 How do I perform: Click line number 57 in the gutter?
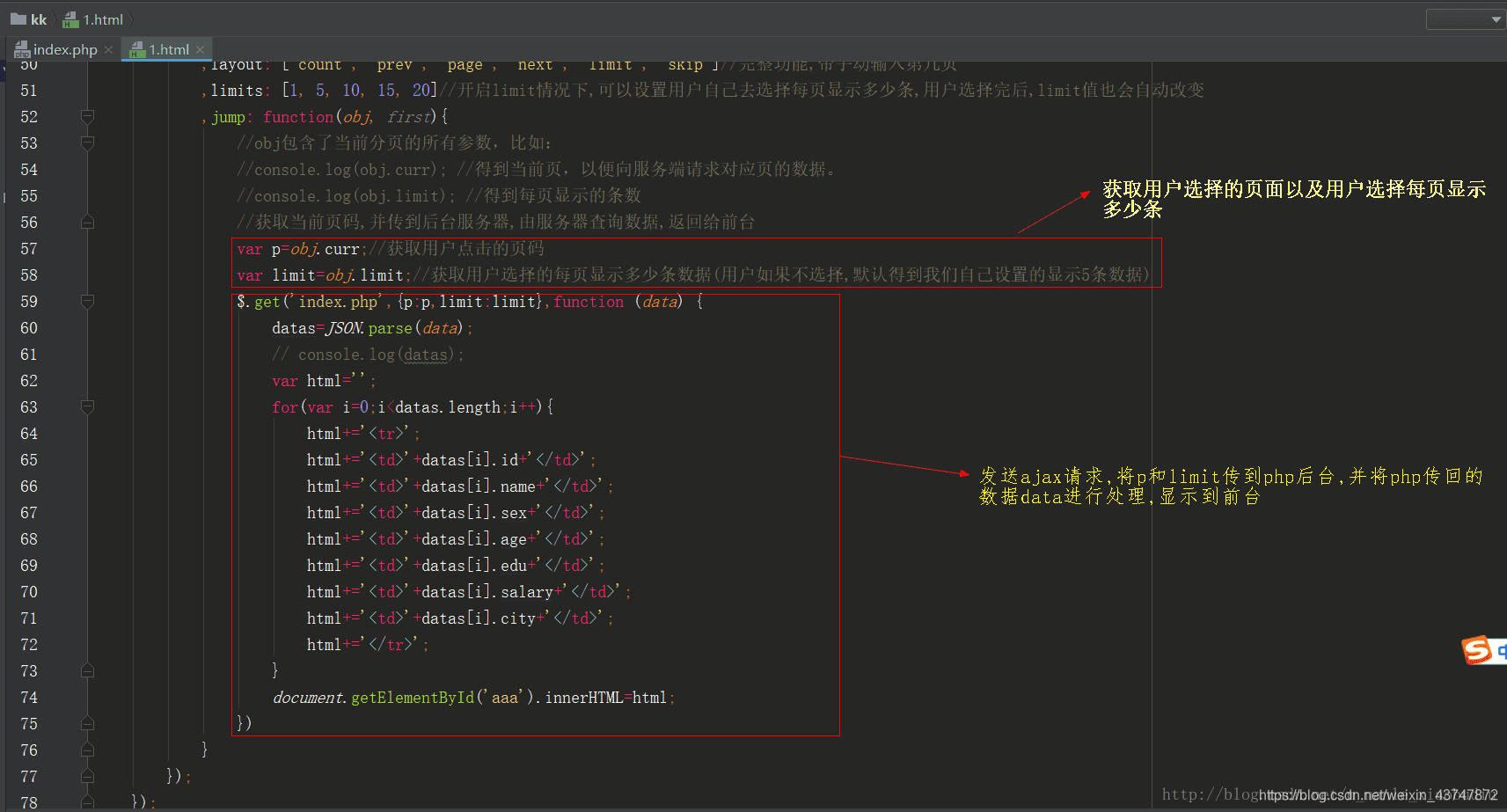point(29,249)
